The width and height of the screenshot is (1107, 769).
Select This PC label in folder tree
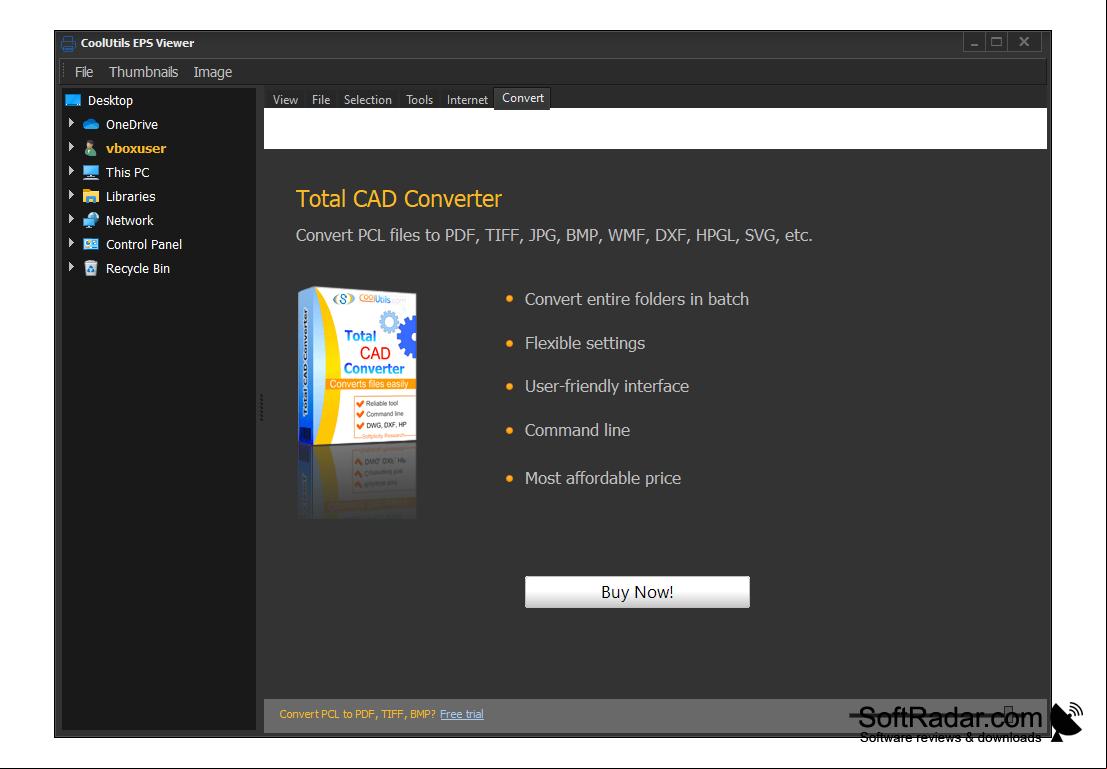point(128,172)
